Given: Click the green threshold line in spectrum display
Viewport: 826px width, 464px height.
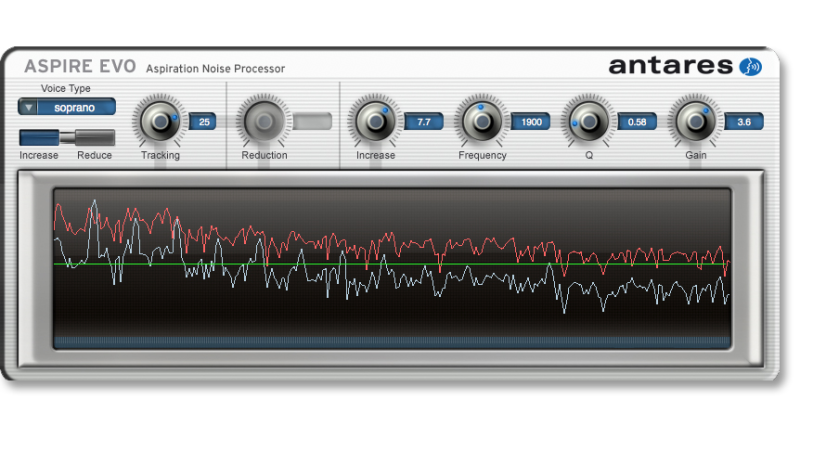Looking at the screenshot, I should [392, 264].
